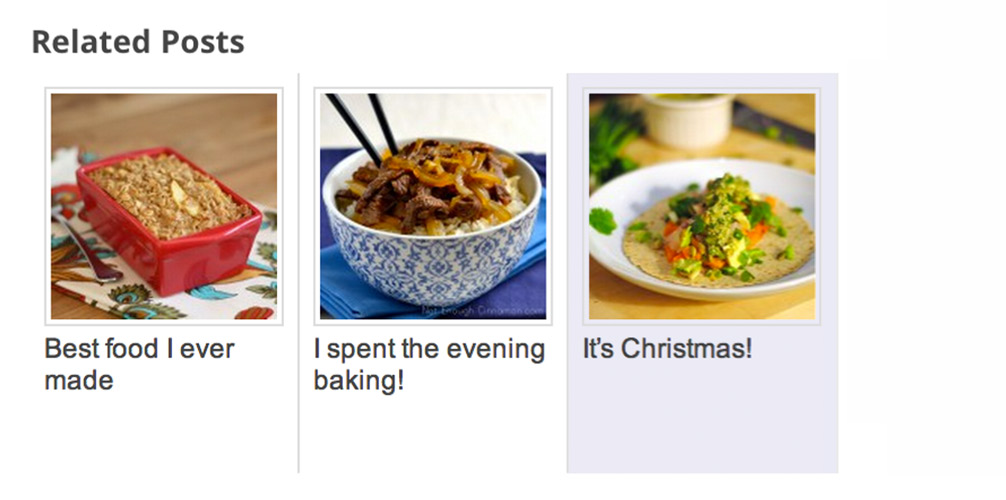Open the beef rice bowl thumbnail
The height and width of the screenshot is (500, 1006).
(433, 206)
